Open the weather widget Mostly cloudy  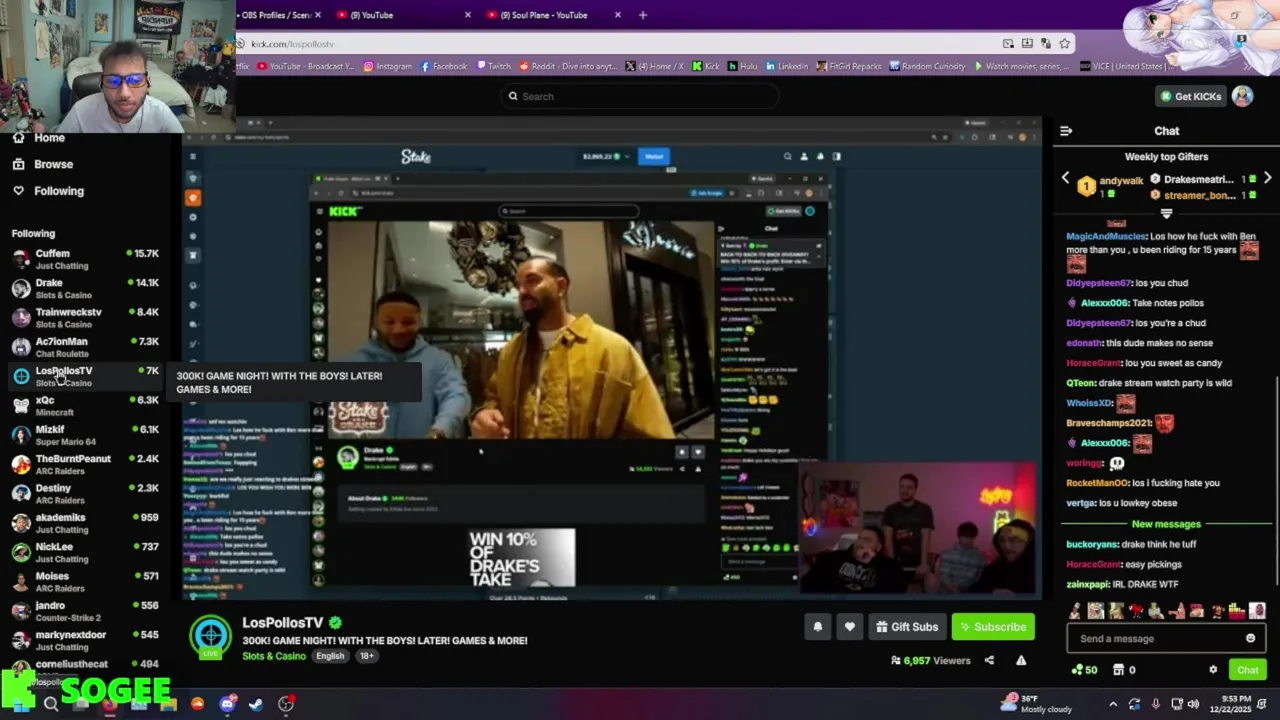1038,704
